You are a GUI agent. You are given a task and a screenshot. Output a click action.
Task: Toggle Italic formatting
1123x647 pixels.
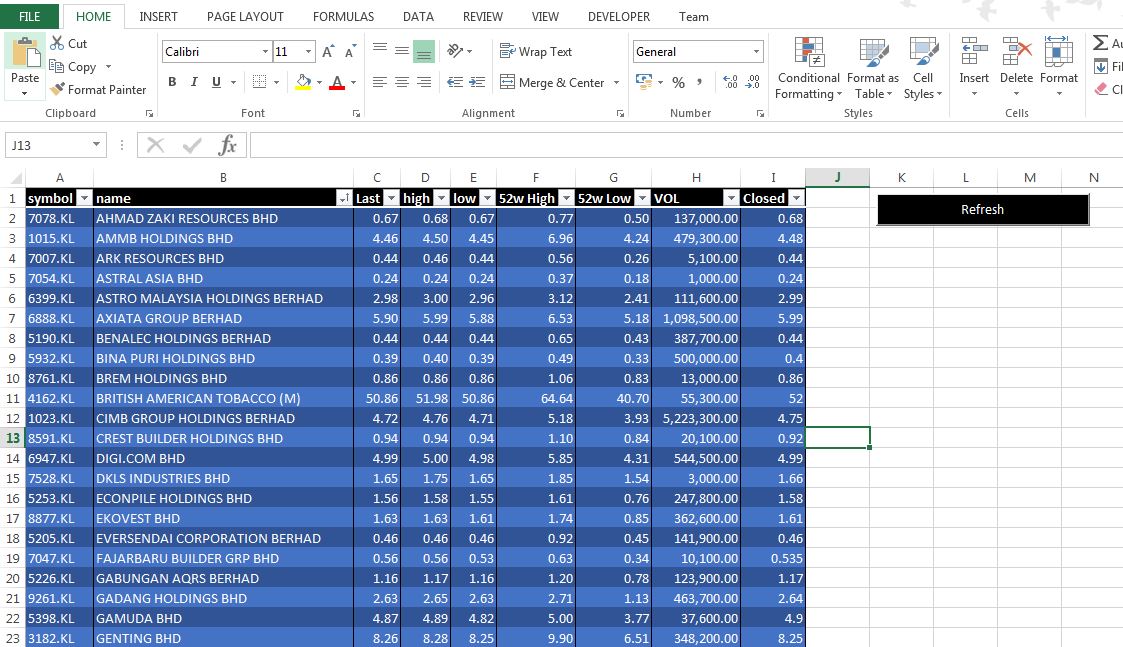coord(194,82)
